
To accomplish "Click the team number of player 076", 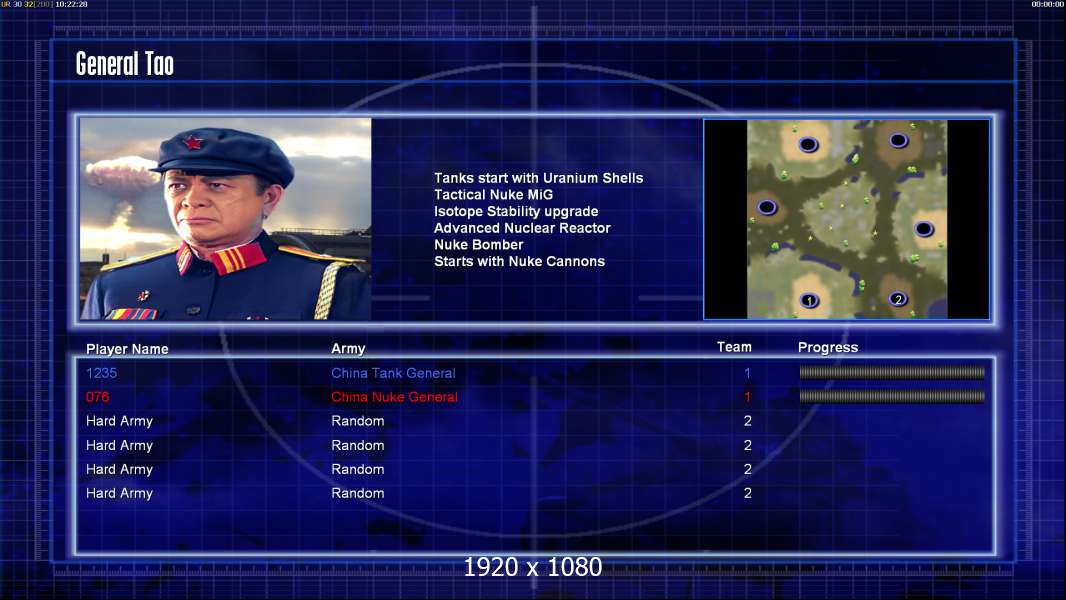I will click(x=747, y=397).
